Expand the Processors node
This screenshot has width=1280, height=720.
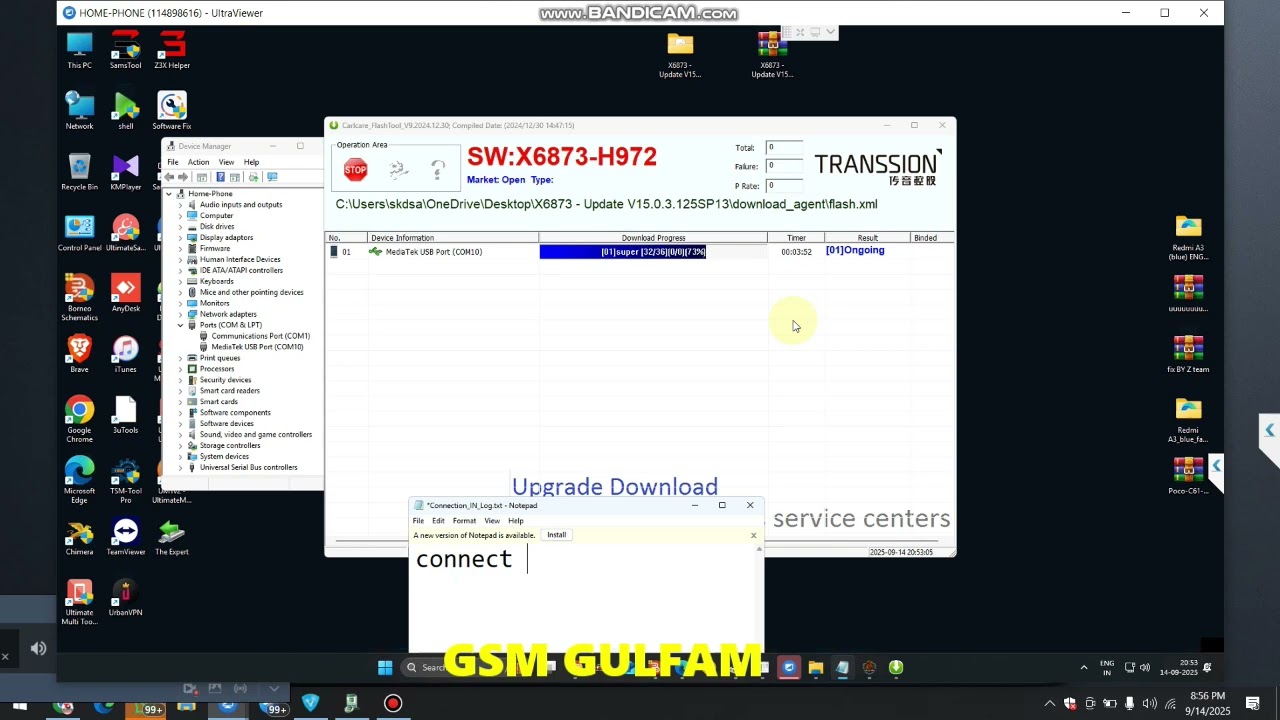click(x=181, y=369)
